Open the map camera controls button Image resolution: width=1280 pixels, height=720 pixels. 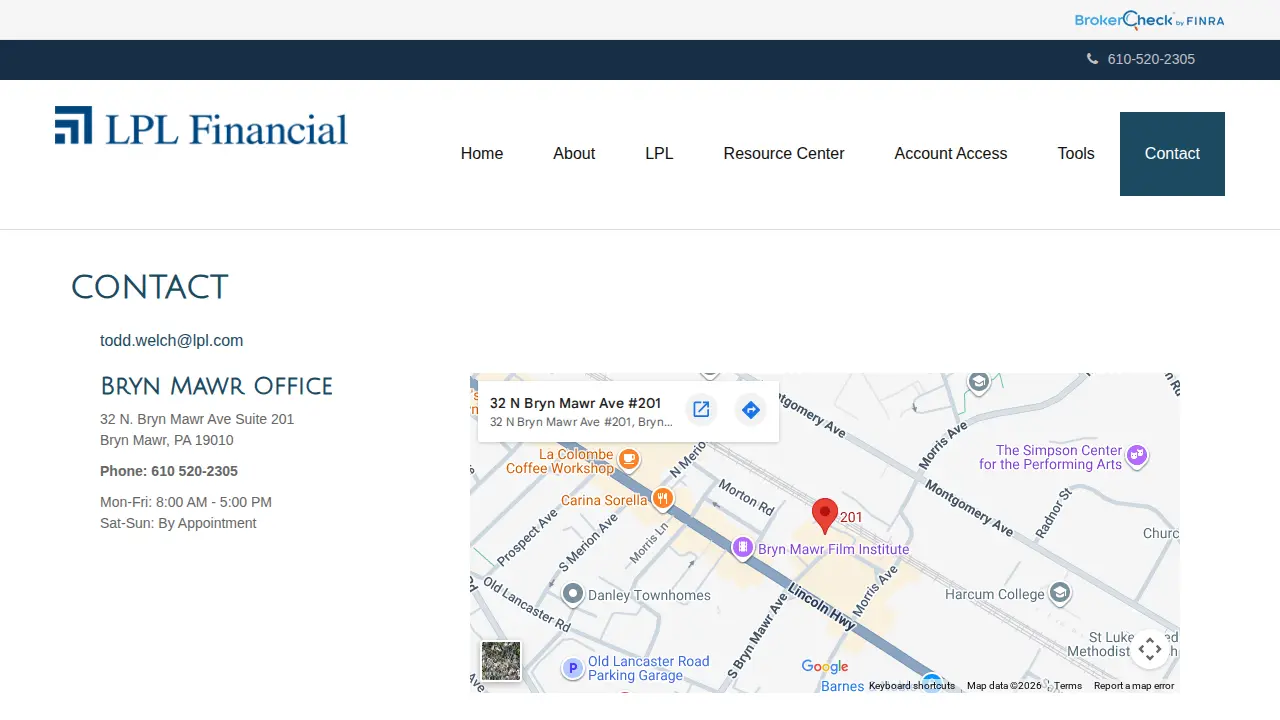point(1150,649)
